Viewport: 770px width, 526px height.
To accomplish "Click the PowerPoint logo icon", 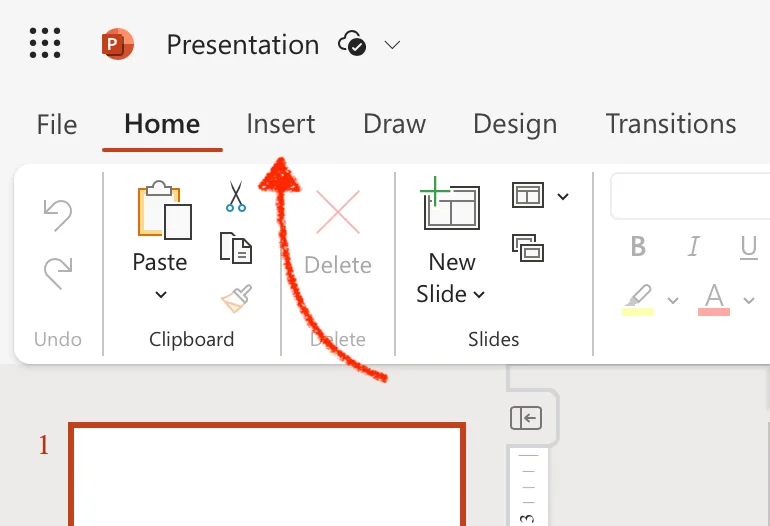I will pyautogui.click(x=118, y=44).
